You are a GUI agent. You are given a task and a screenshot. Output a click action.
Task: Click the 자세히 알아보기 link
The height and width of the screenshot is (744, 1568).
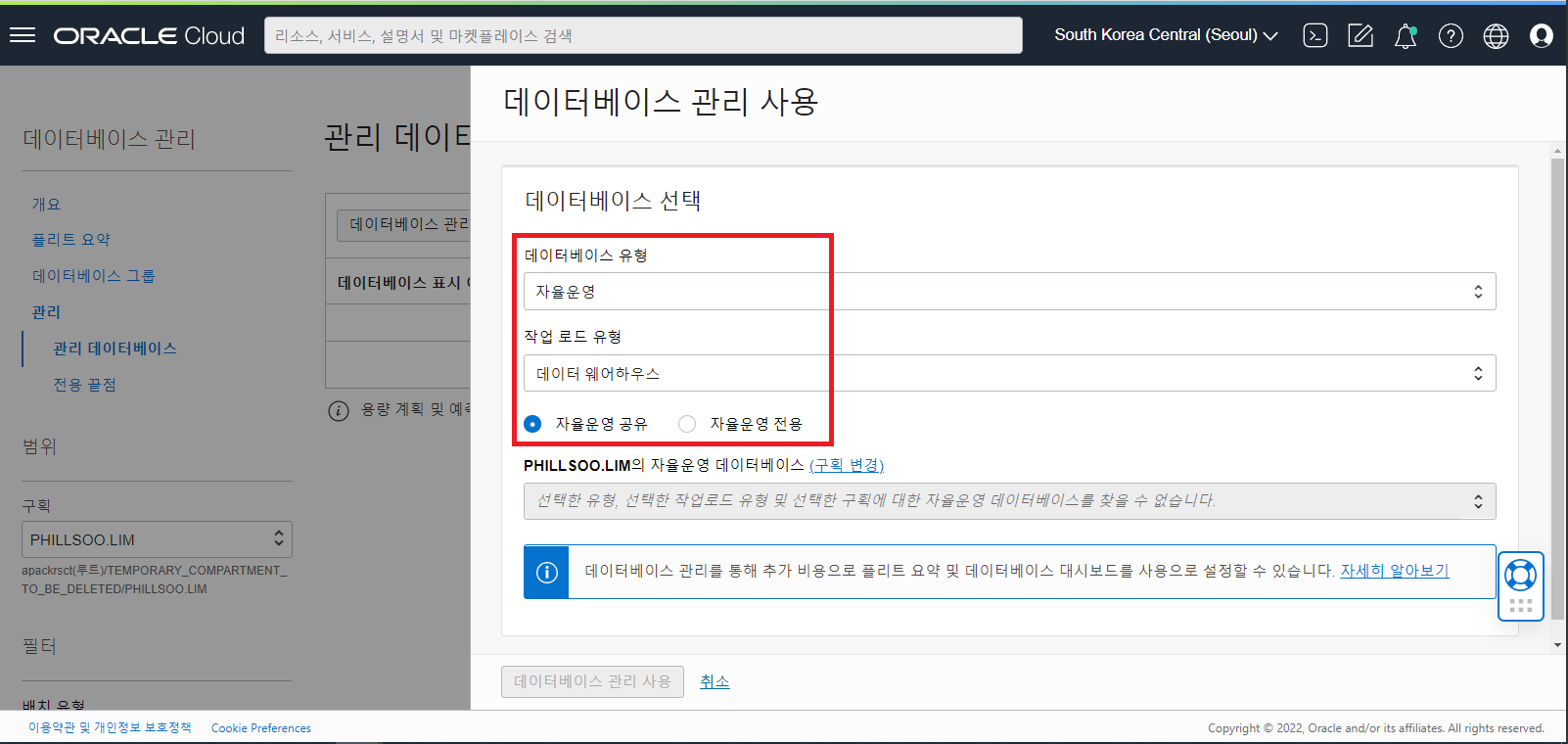(1394, 570)
